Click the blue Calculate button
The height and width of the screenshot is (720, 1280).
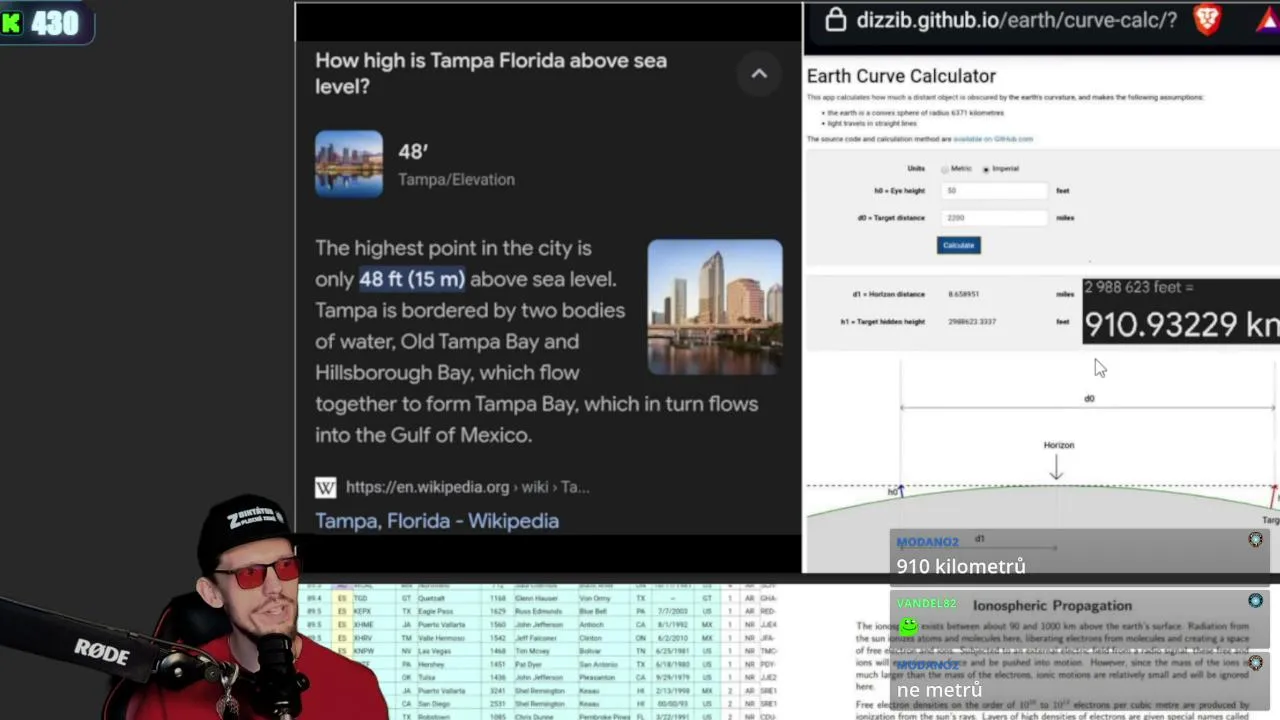tap(958, 245)
